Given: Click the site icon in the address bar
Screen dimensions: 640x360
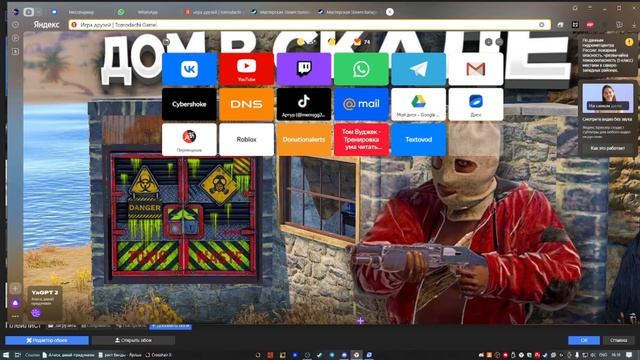Looking at the screenshot, I should pyautogui.click(x=74, y=25).
